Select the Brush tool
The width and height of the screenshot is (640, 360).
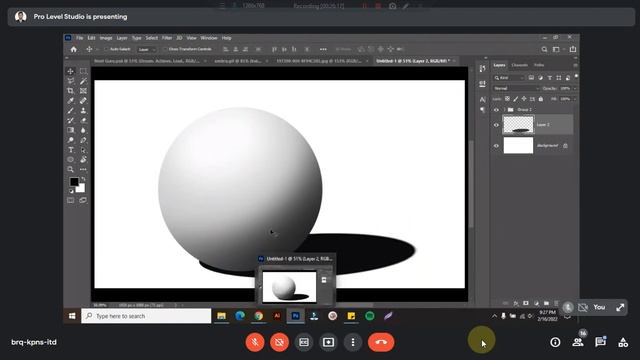click(71, 110)
